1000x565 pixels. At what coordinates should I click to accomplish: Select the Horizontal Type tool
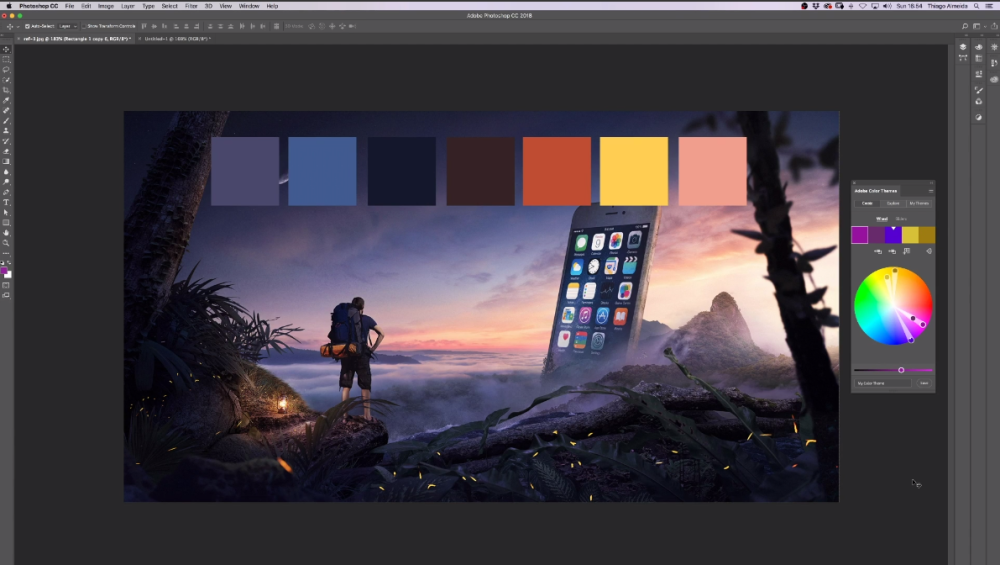[x=6, y=202]
